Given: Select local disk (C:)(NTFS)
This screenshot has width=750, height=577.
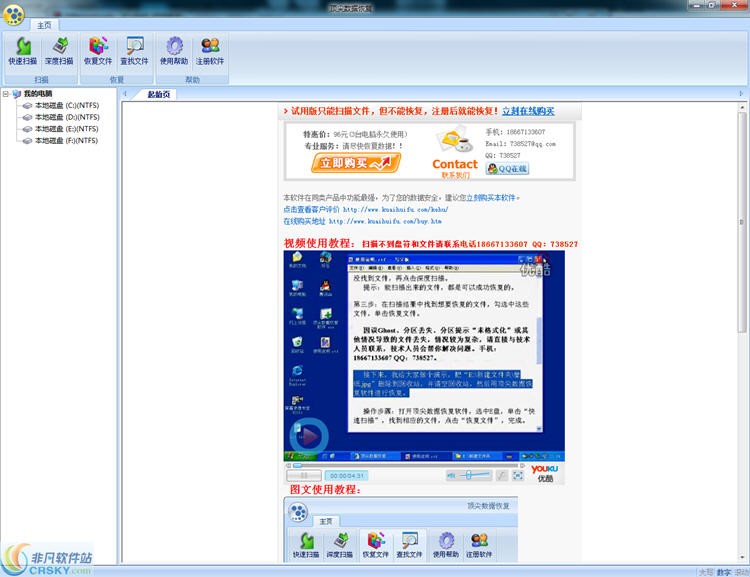Looking at the screenshot, I should (66, 105).
